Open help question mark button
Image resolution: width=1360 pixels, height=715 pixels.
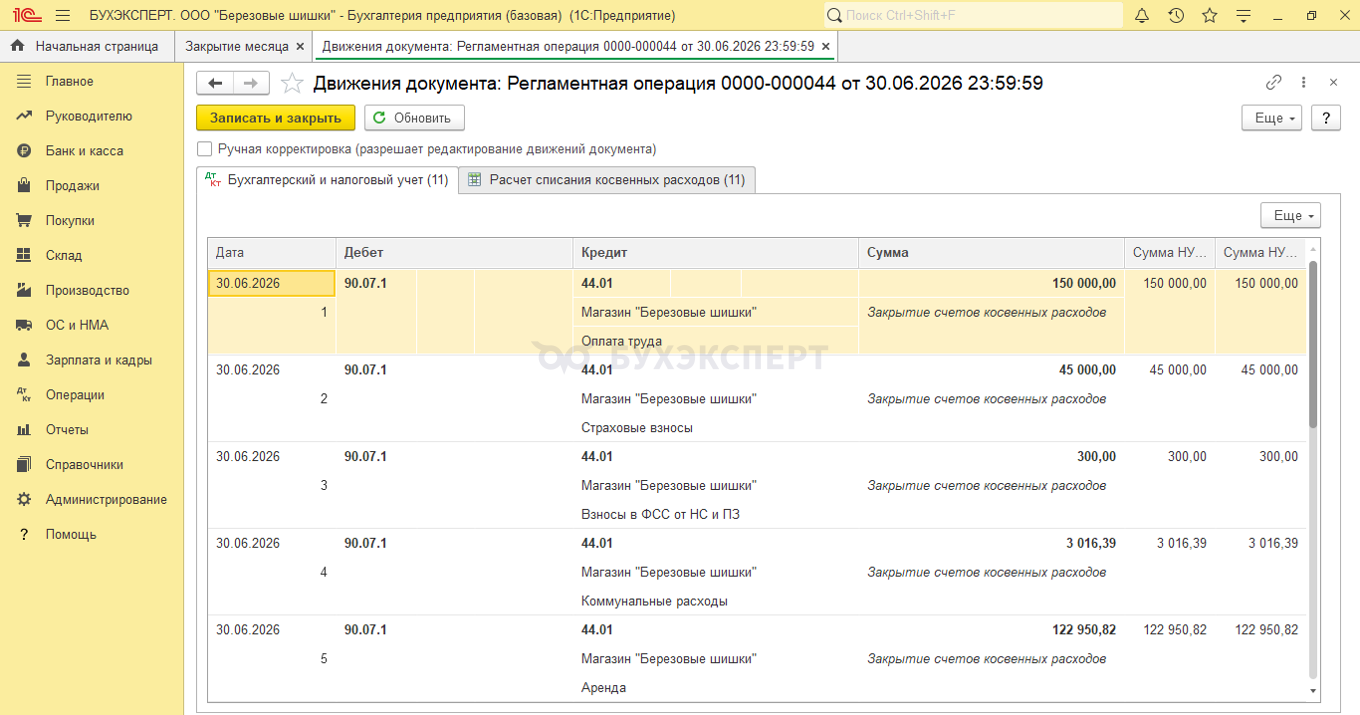(1326, 117)
